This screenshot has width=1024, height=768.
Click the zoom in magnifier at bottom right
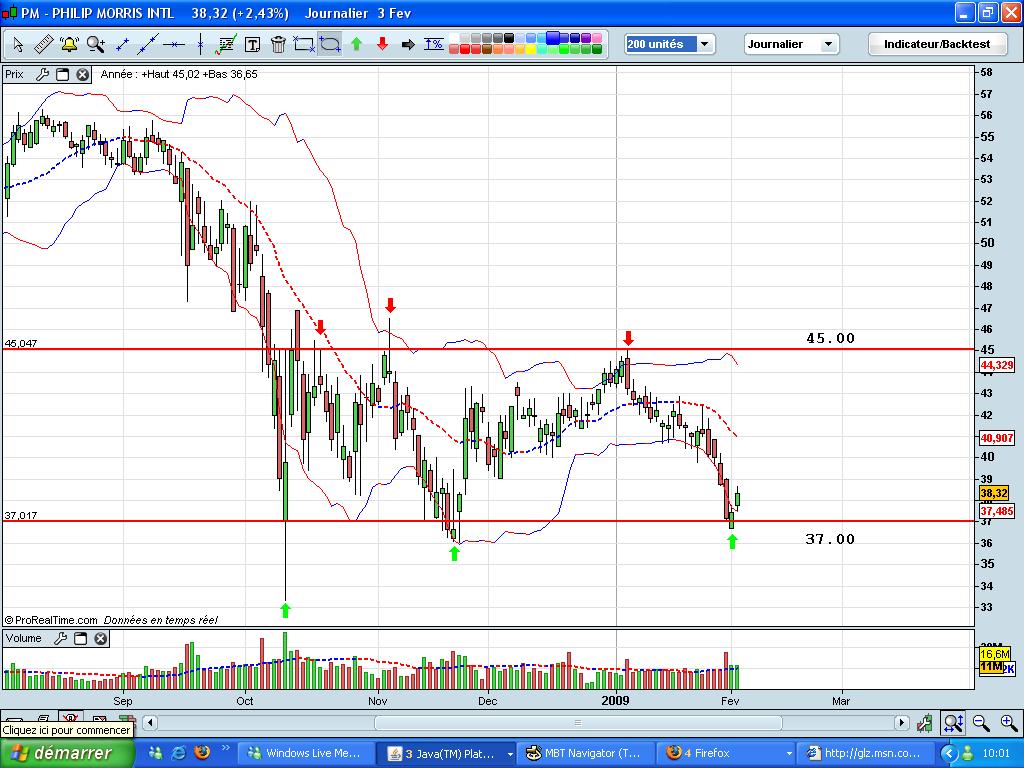1008,722
